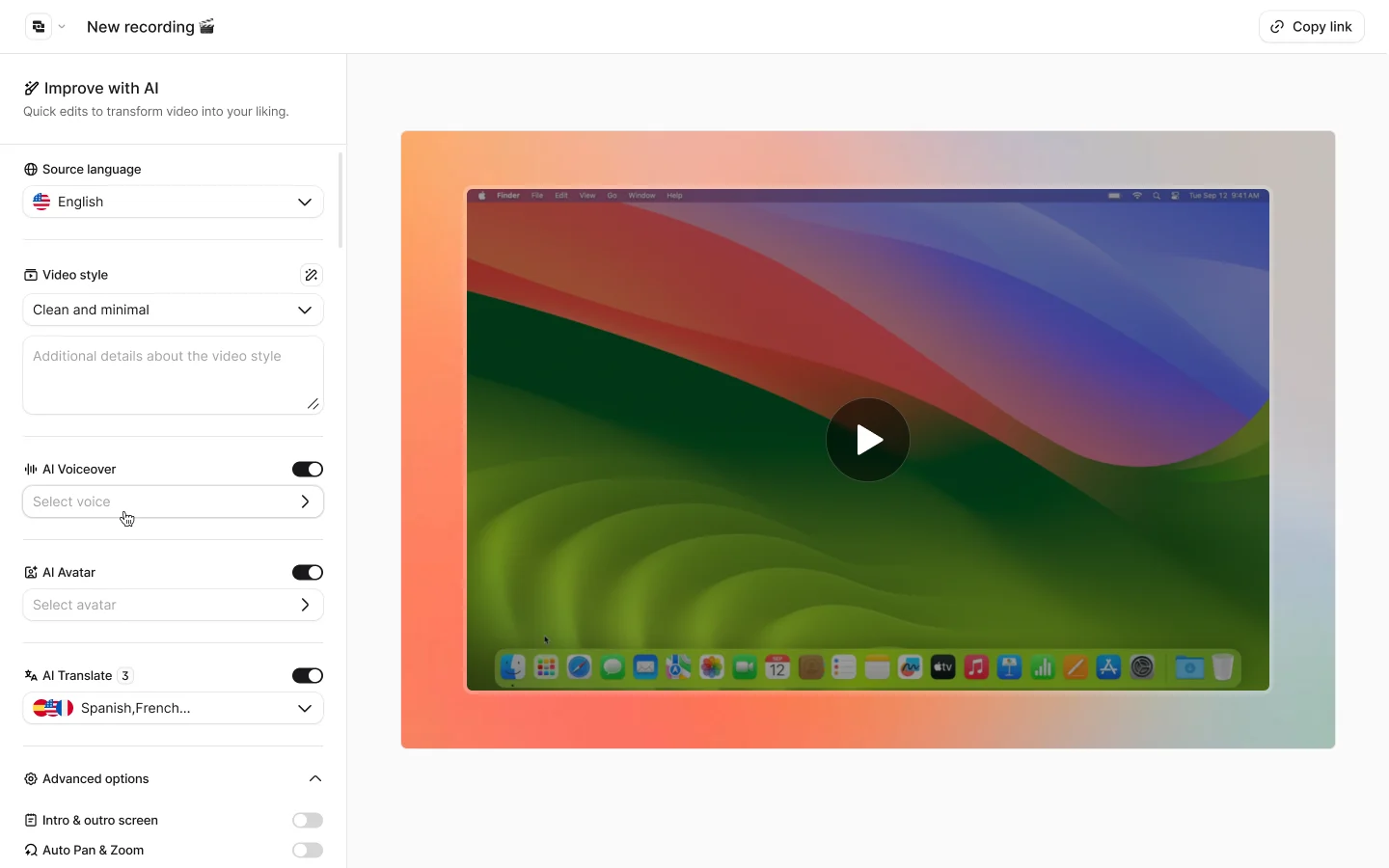The width and height of the screenshot is (1389, 868).
Task: Open the Spanish, French translate languages dropdown
Action: 173,708
